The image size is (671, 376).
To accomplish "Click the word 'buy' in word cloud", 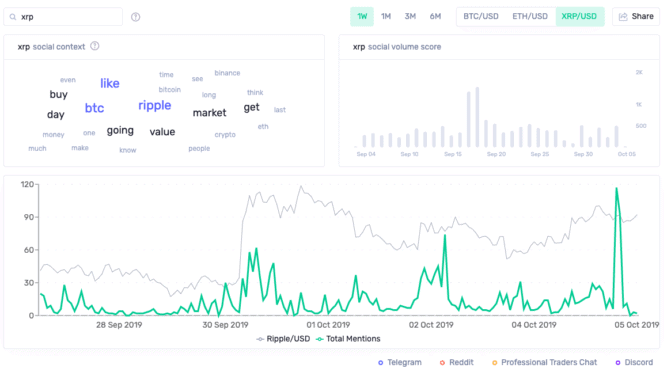I will tap(58, 95).
